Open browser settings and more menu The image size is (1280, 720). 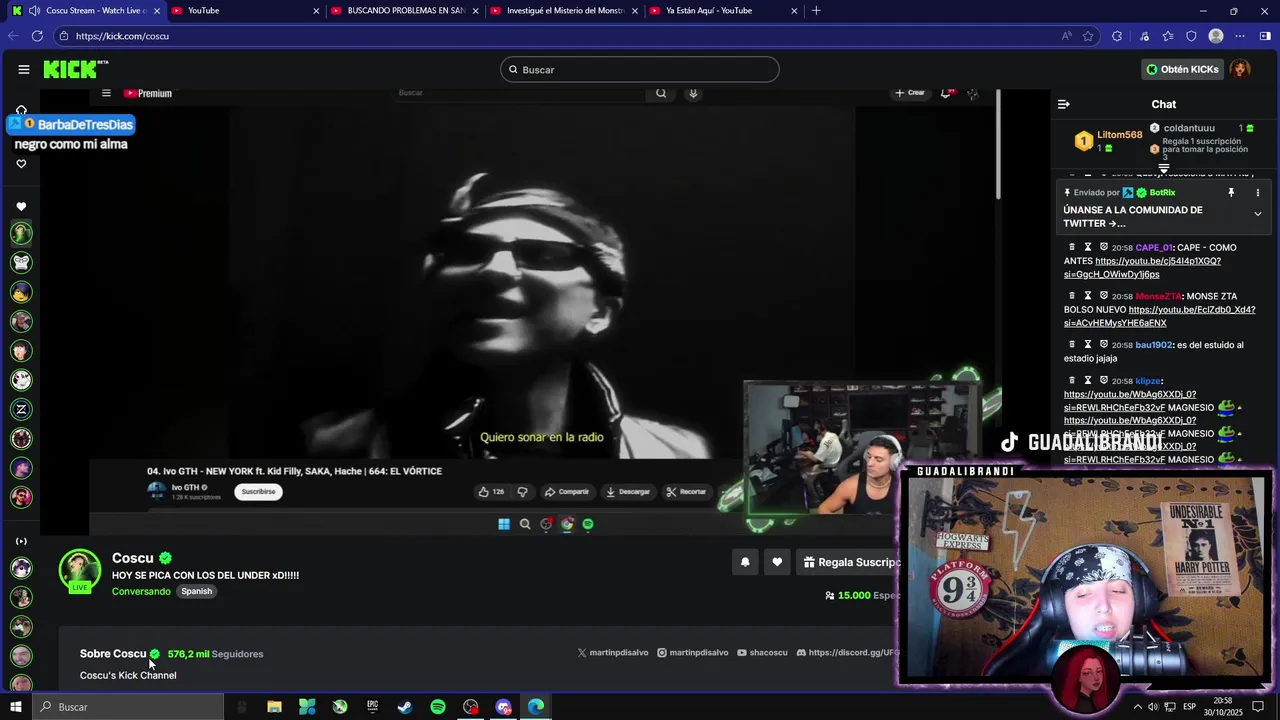click(1240, 36)
